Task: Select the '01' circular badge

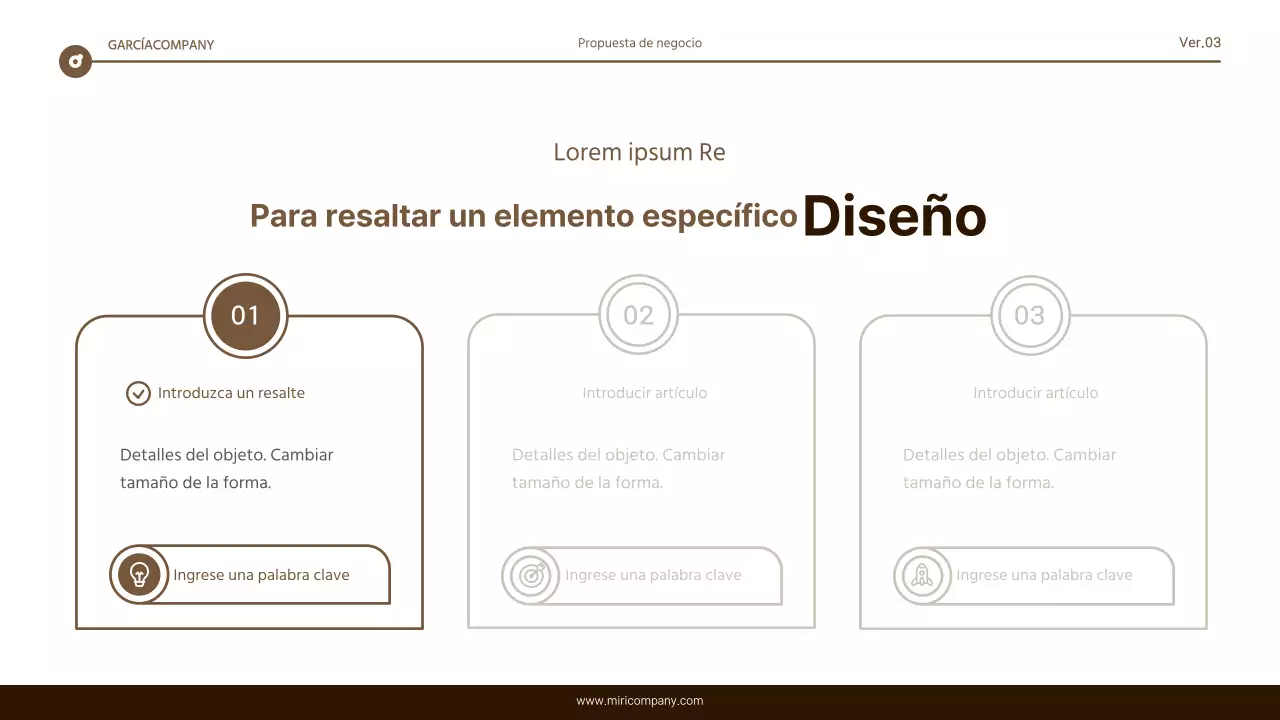Action: pos(245,316)
